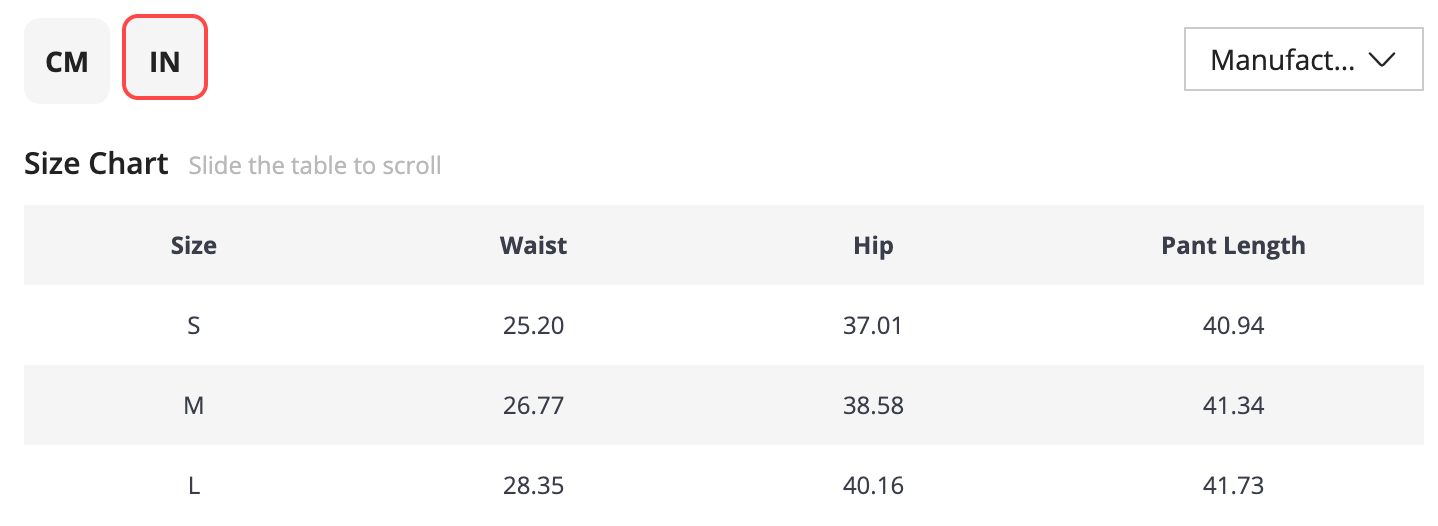Viewport: 1438px width, 526px height.
Task: Click pant length value 40.94
Action: pos(1233,325)
